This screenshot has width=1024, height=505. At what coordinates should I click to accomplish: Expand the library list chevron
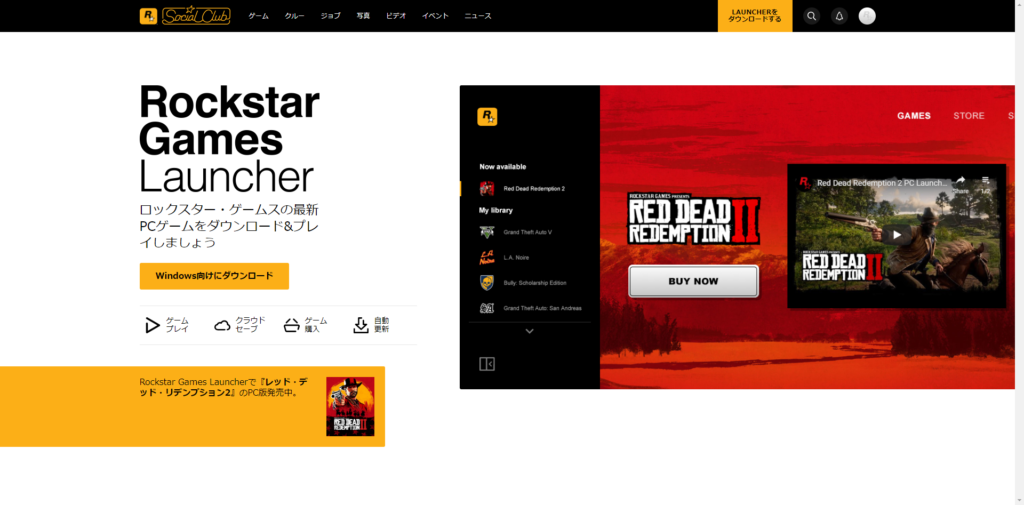point(529,331)
